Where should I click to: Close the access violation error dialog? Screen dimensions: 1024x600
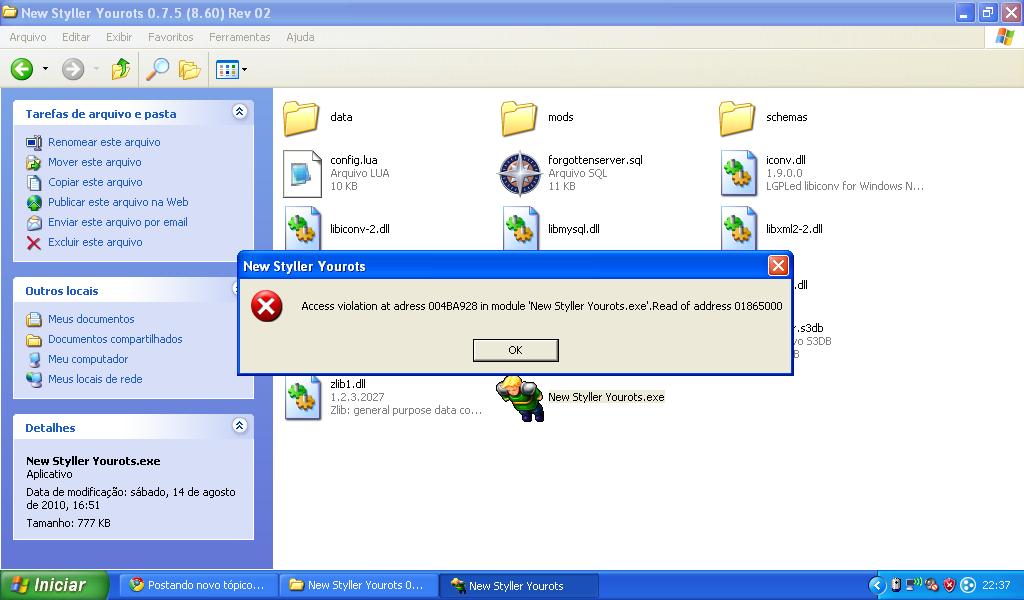[x=778, y=265]
